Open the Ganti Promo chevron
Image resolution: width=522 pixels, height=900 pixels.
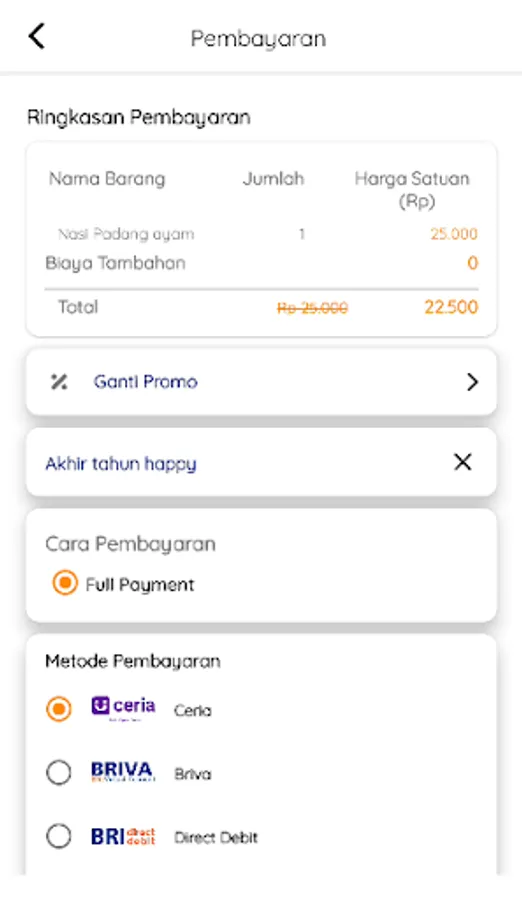(x=472, y=382)
